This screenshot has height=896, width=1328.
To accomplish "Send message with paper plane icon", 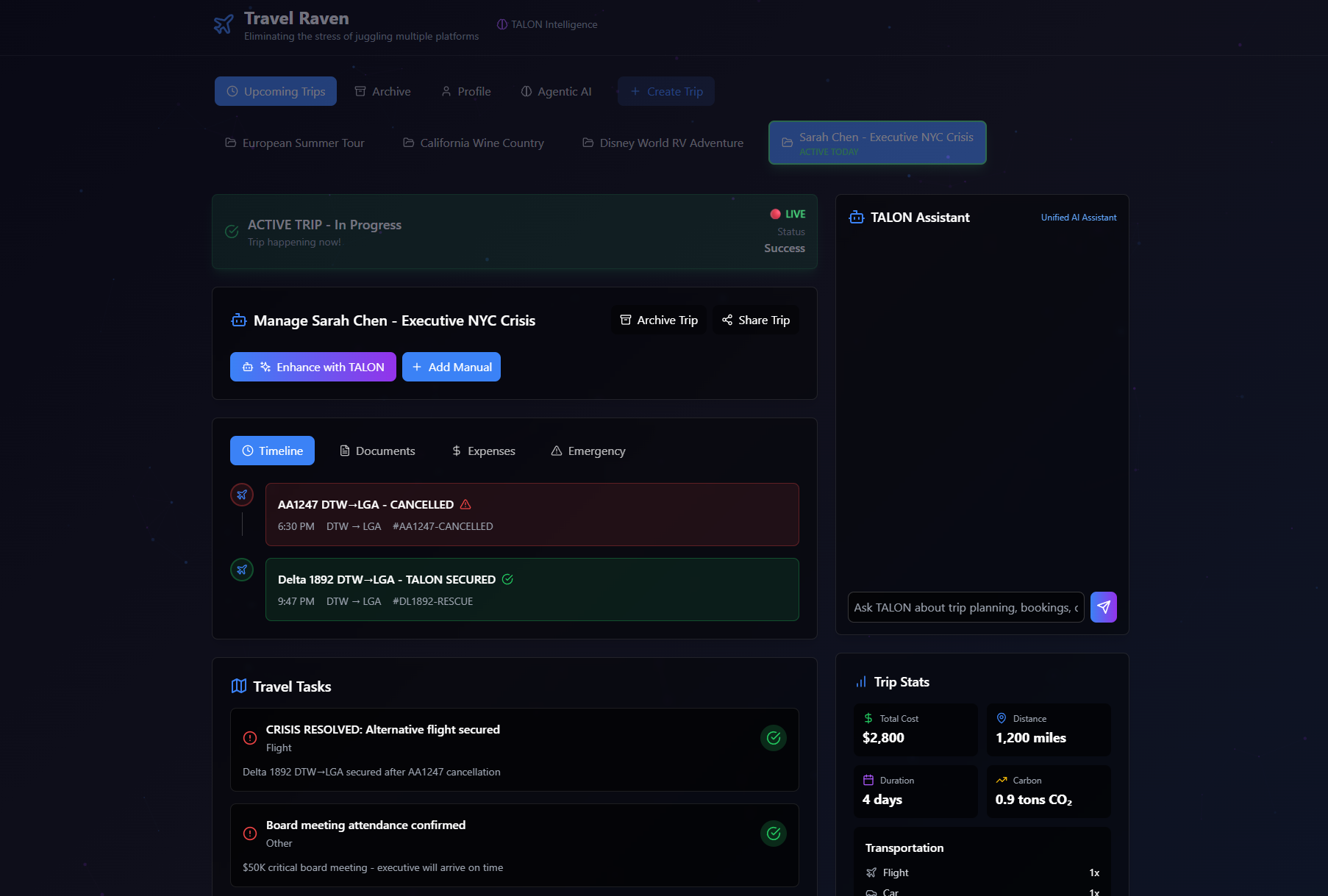I will pyautogui.click(x=1103, y=607).
